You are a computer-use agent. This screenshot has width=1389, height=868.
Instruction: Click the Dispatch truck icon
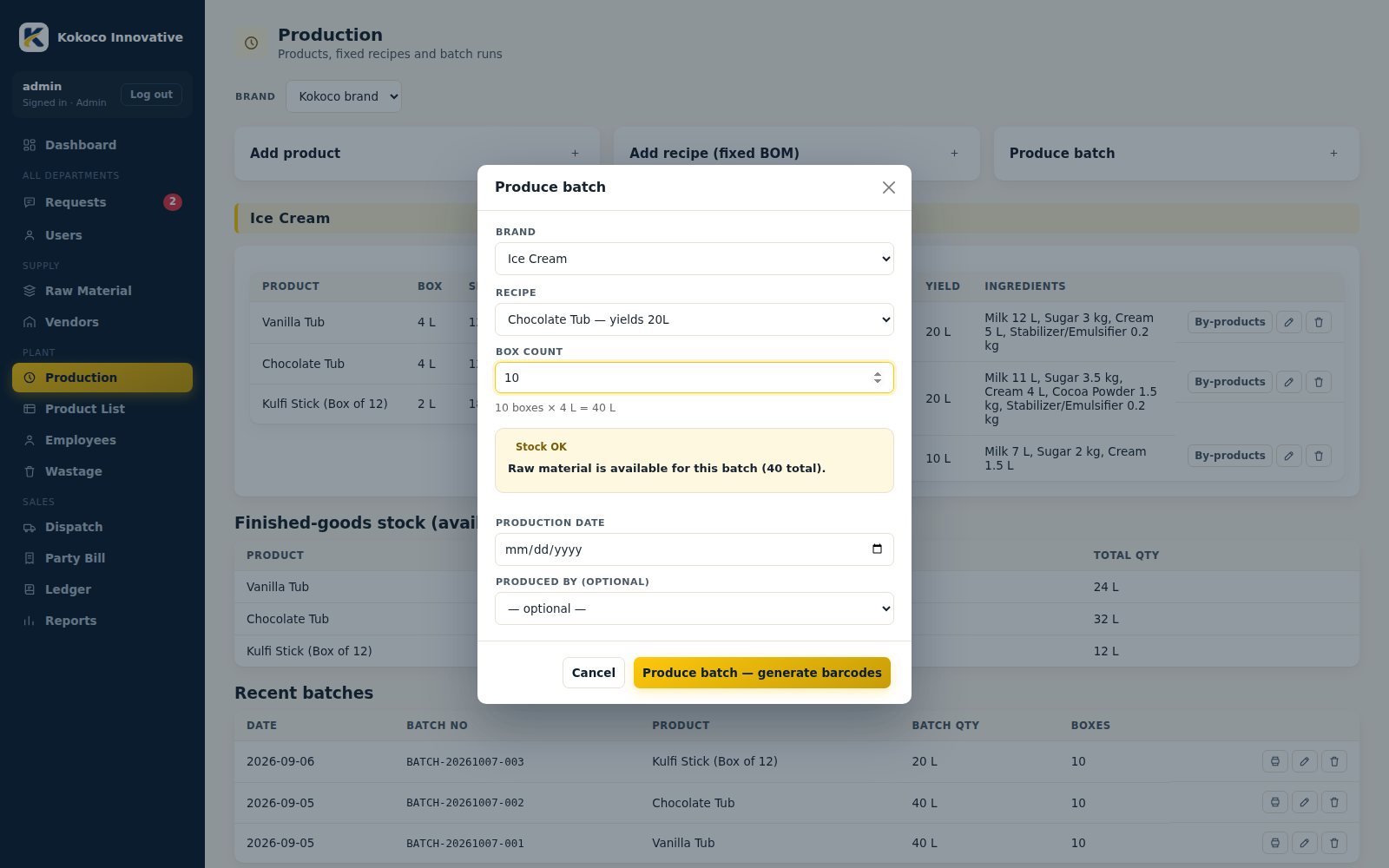point(30,527)
